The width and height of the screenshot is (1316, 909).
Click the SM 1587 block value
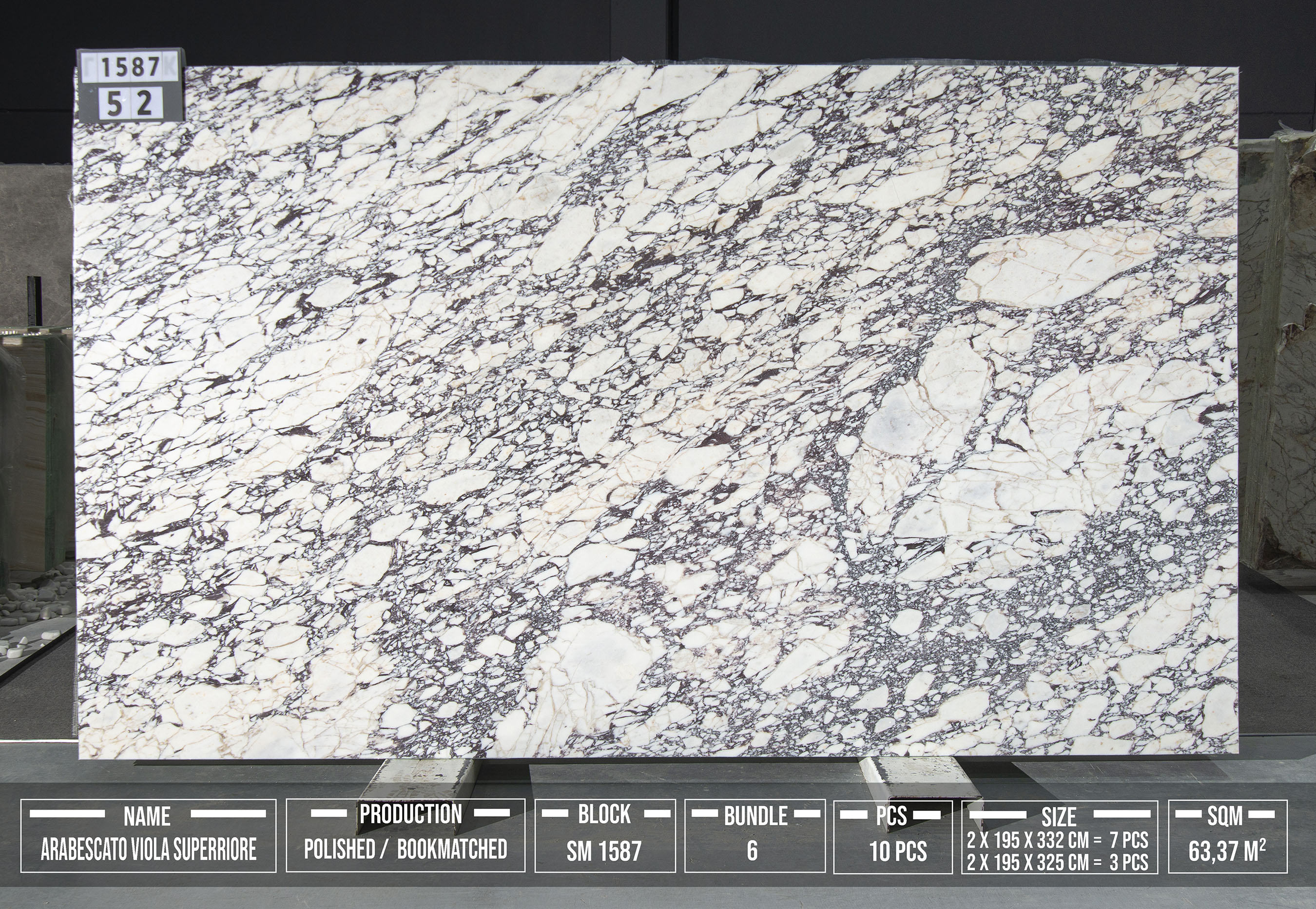point(604,851)
